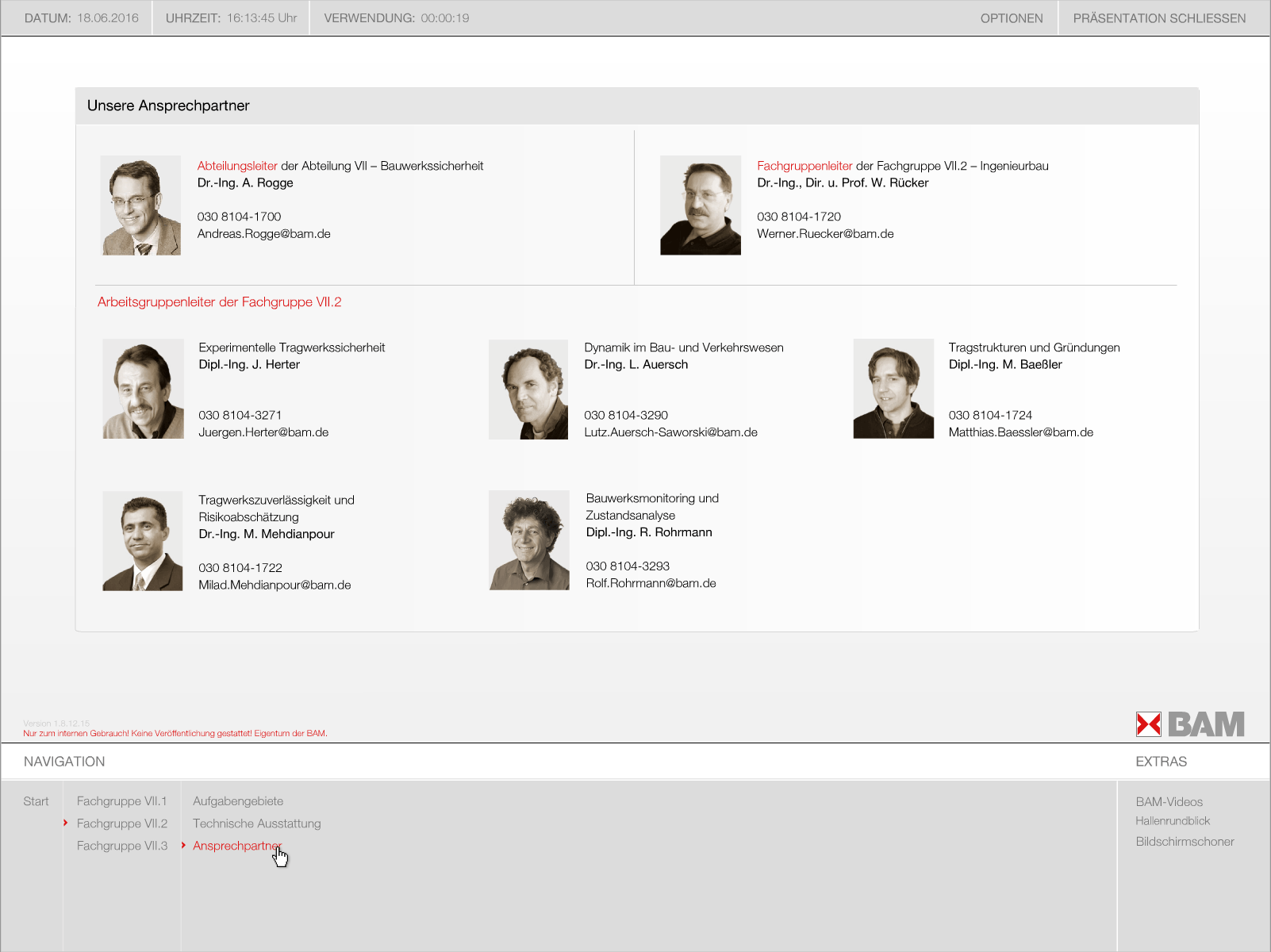Open Fachgruppe VII.3 navigation item
This screenshot has width=1271, height=952.
pyautogui.click(x=121, y=846)
